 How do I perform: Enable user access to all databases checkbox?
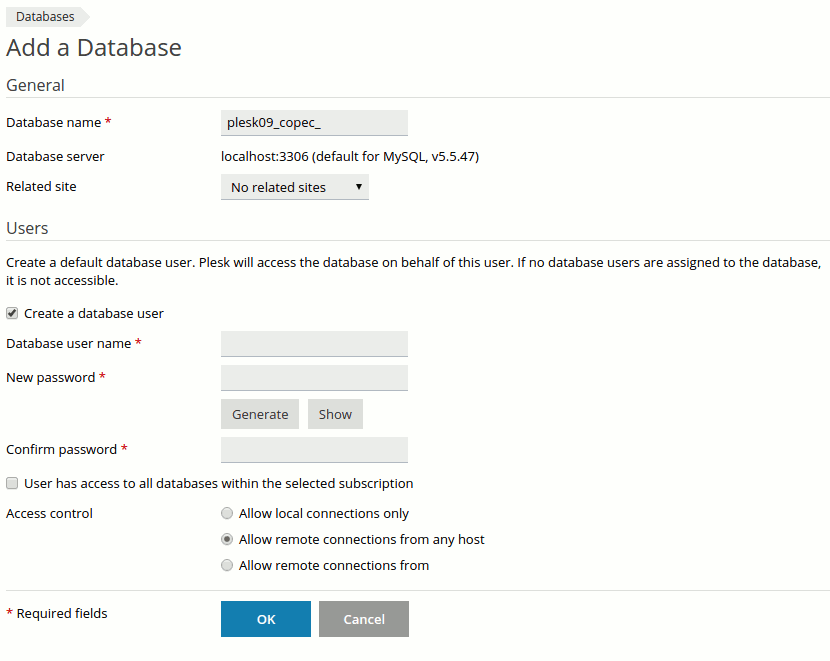pyautogui.click(x=12, y=483)
